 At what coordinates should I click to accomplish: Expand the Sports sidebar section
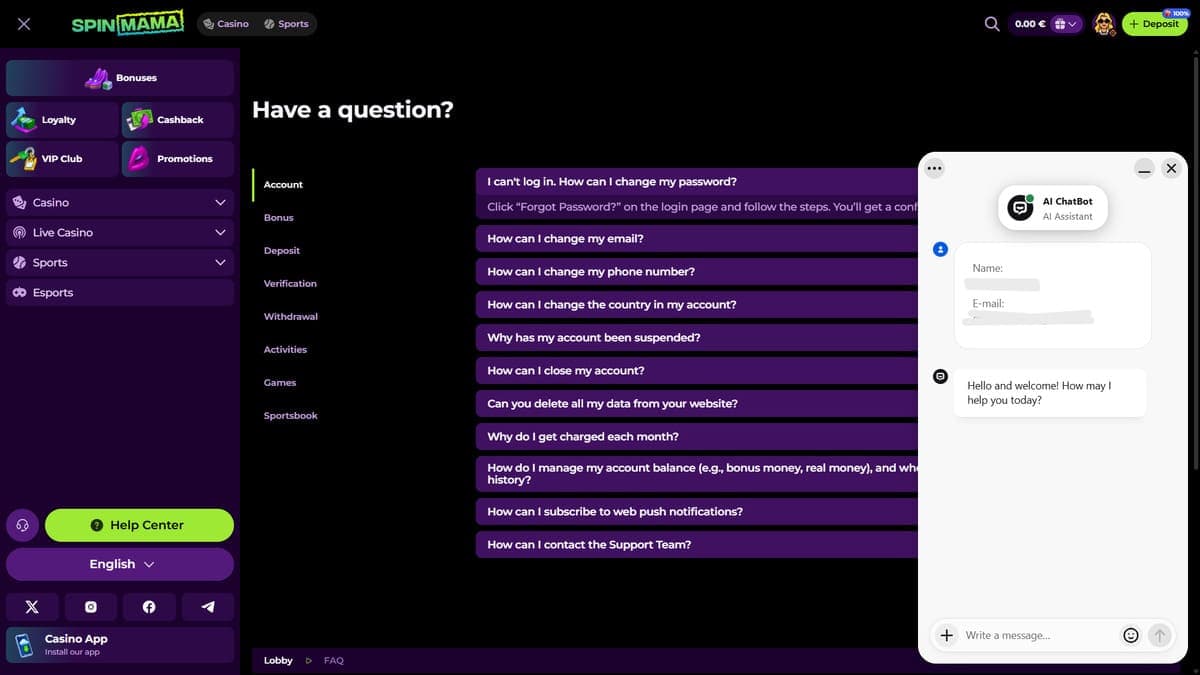[x=120, y=262]
